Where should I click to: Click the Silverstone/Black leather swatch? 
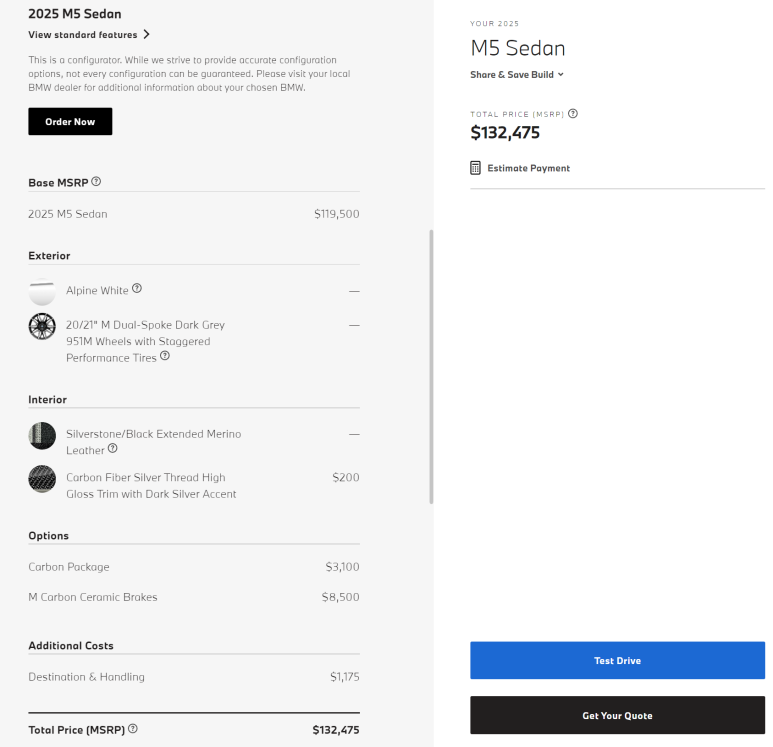coord(42,435)
